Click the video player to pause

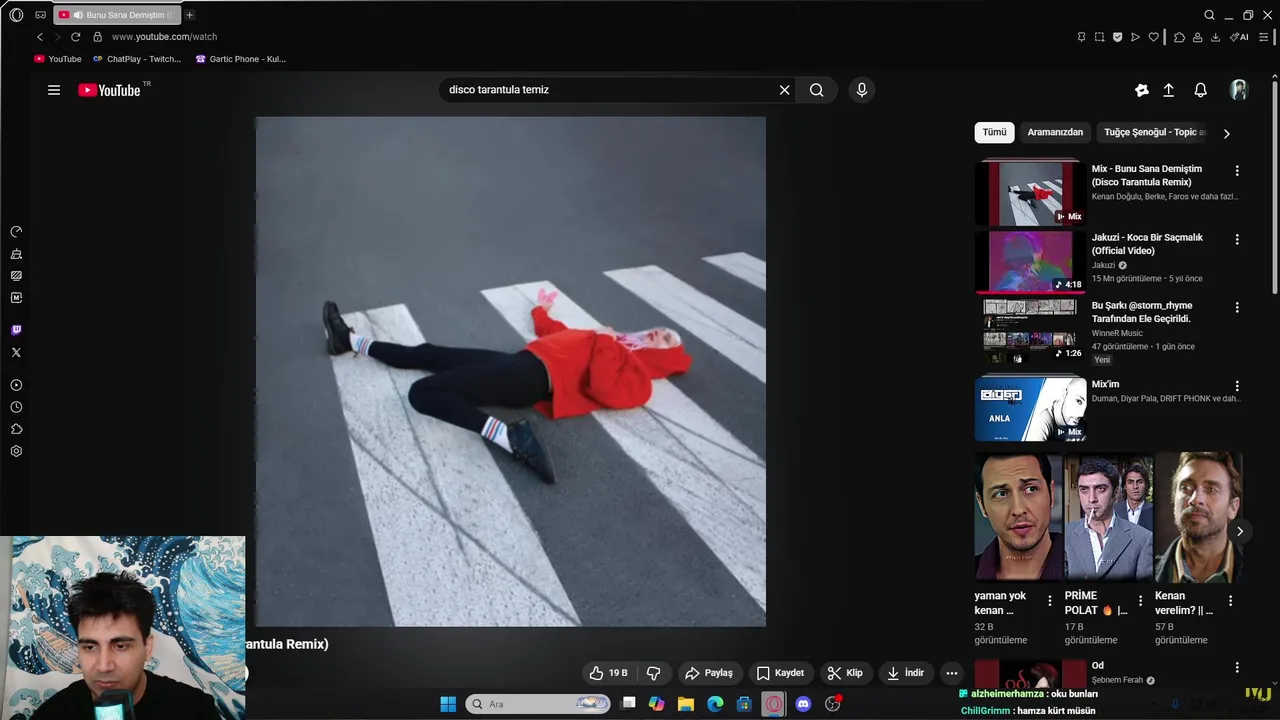510,372
